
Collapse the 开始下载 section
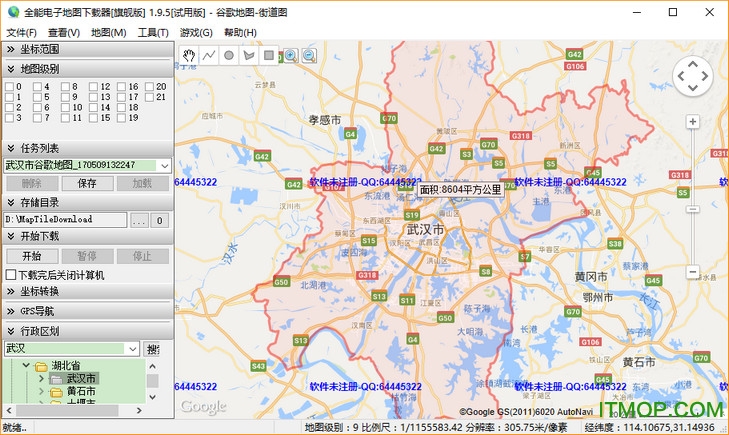[x=88, y=236]
